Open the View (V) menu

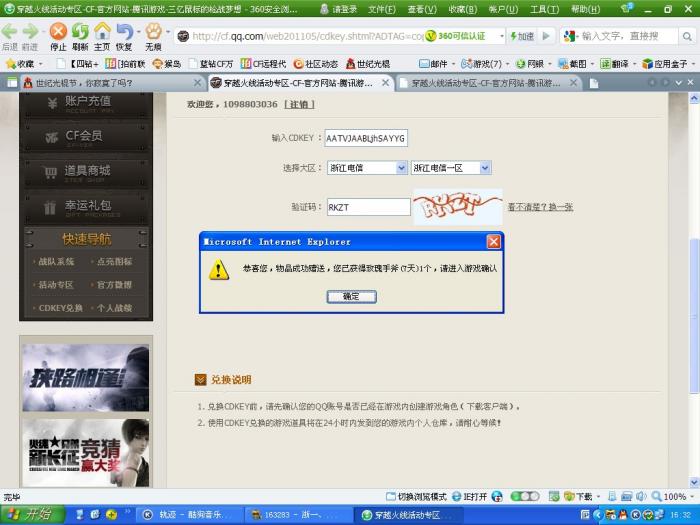coord(422,9)
